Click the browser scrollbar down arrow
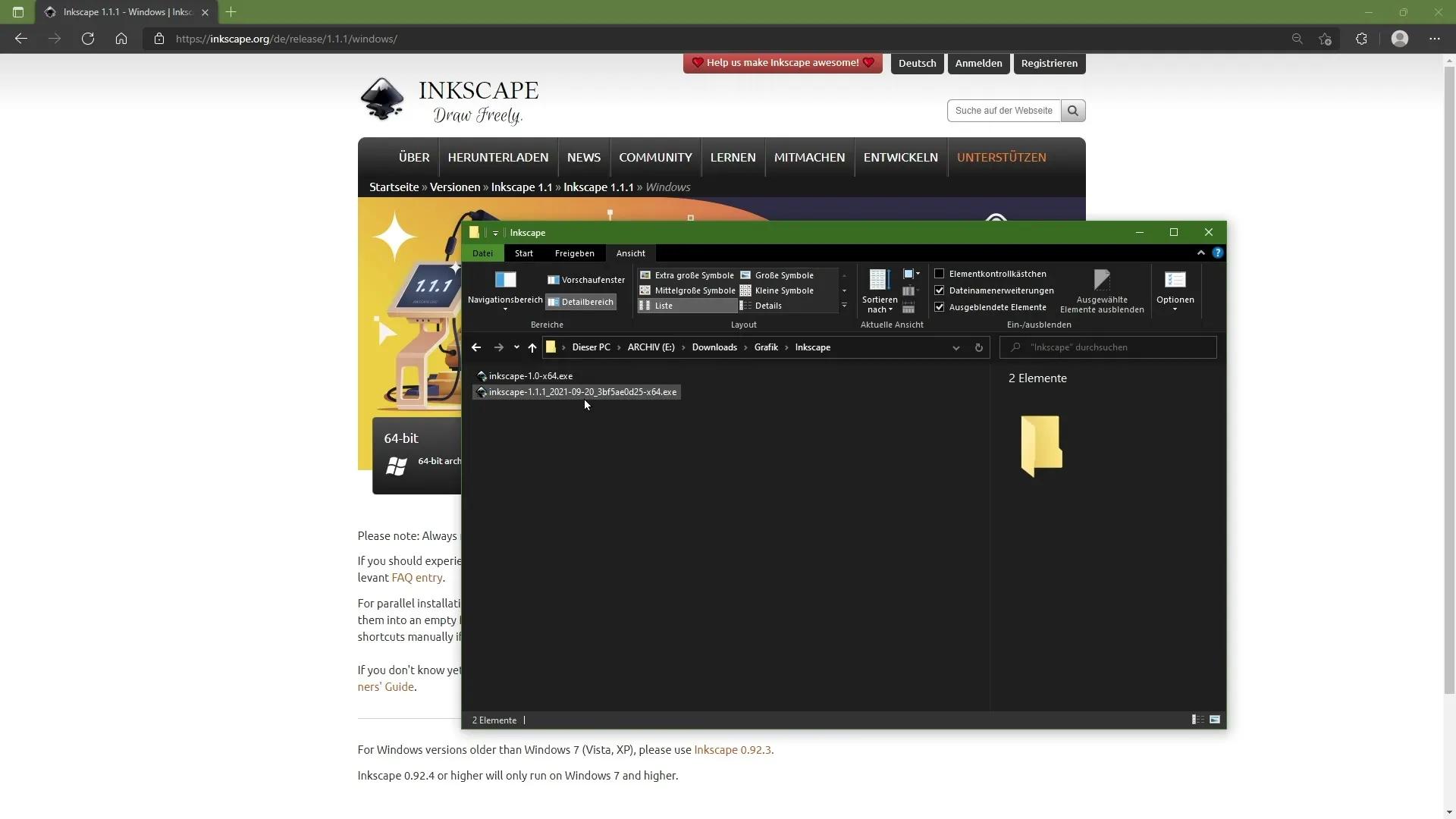Image resolution: width=1456 pixels, height=819 pixels. pos(1449,812)
